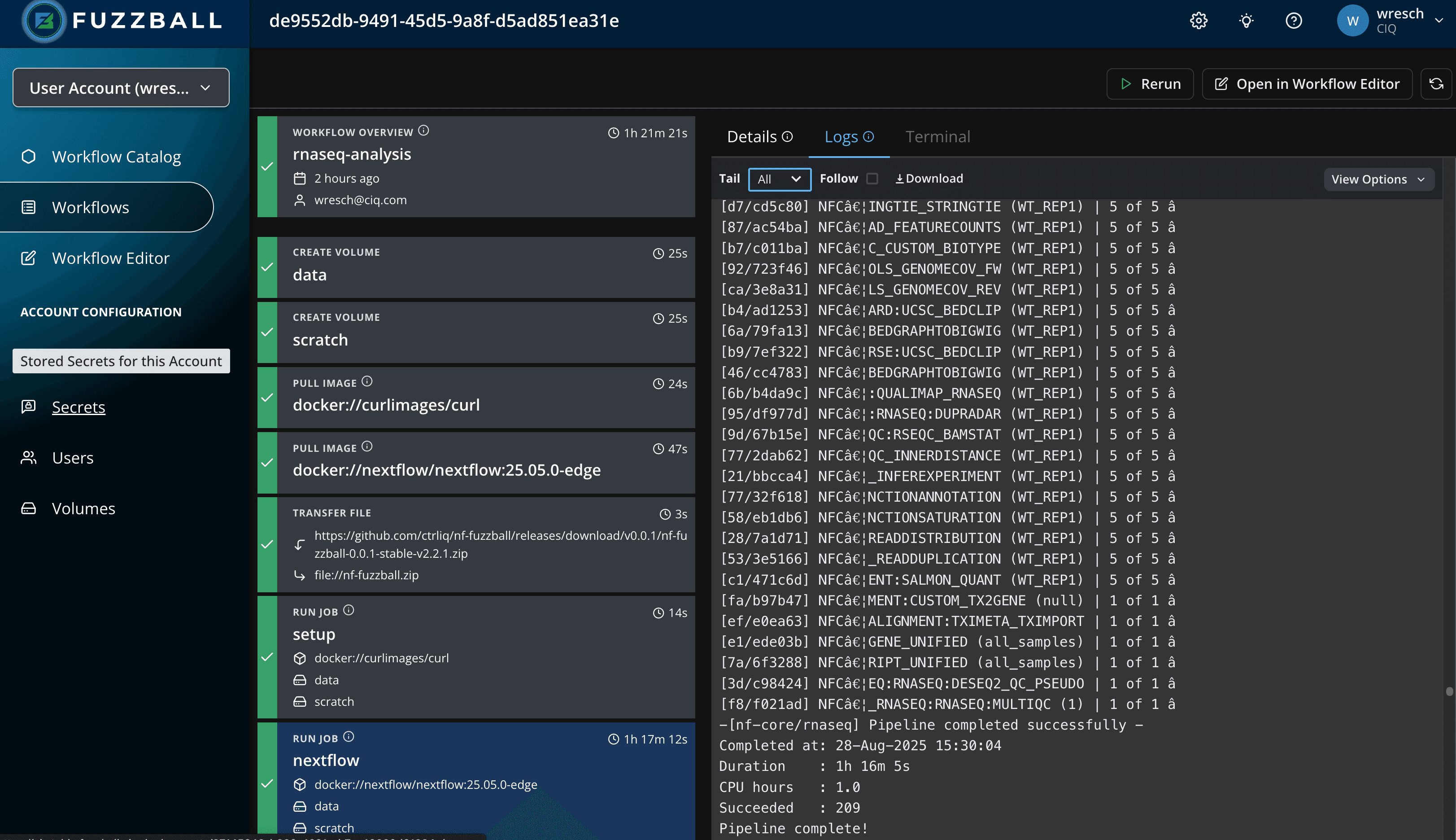Click the log panel scrollbar thumb
This screenshot has height=840, width=1456.
coord(1449,691)
